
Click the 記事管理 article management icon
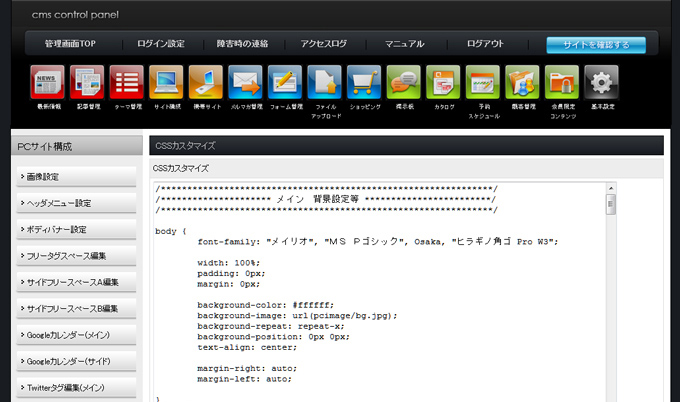[x=87, y=82]
